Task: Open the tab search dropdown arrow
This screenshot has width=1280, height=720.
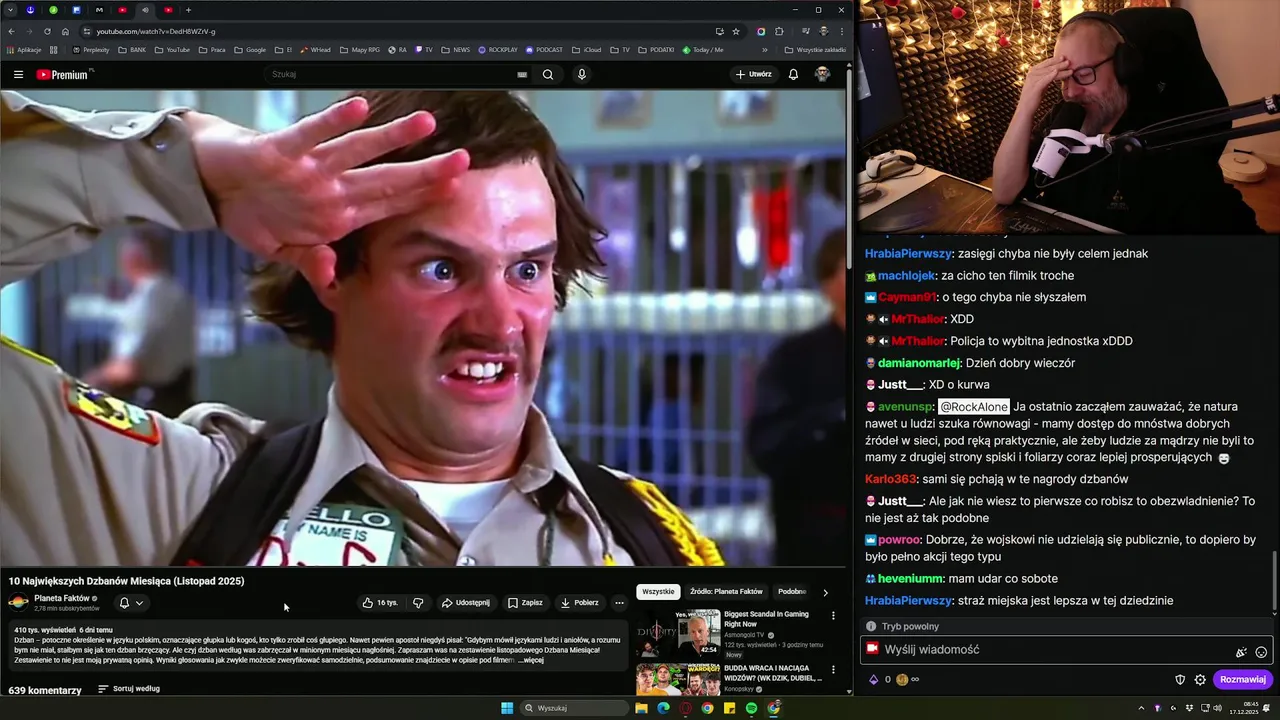Action: pos(8,10)
